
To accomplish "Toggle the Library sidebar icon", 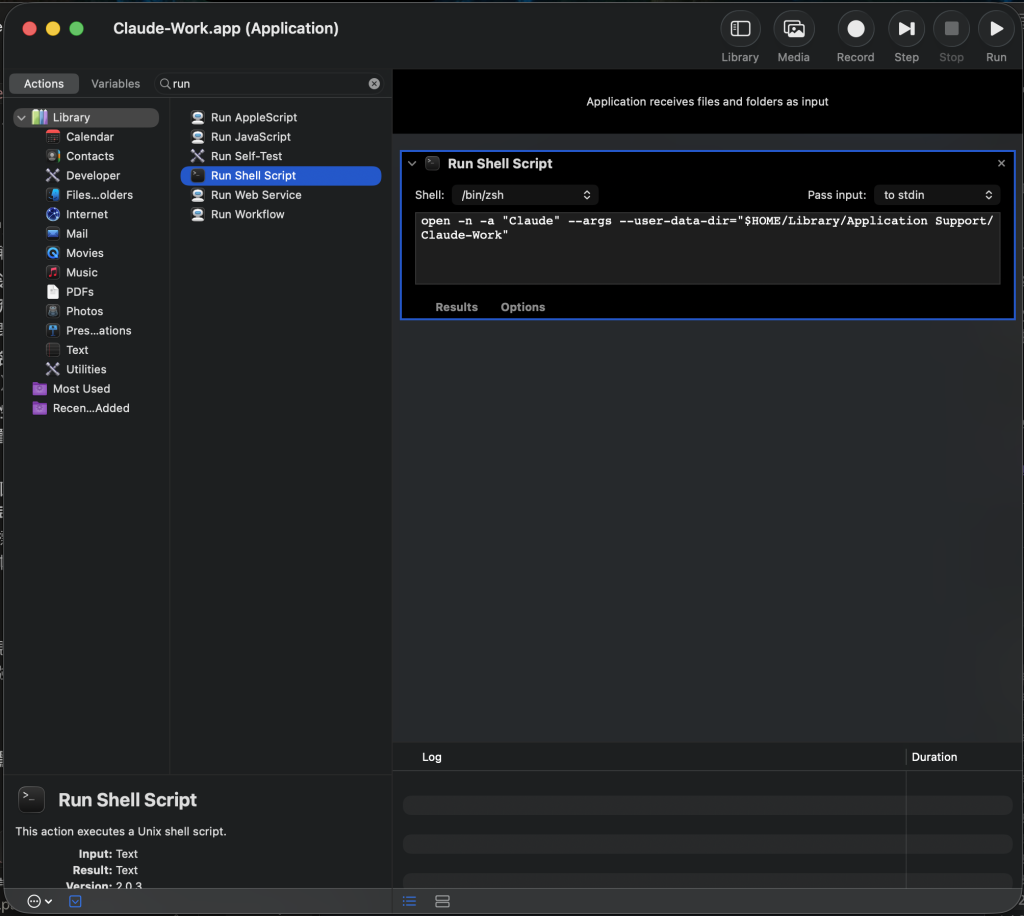I will pos(740,29).
